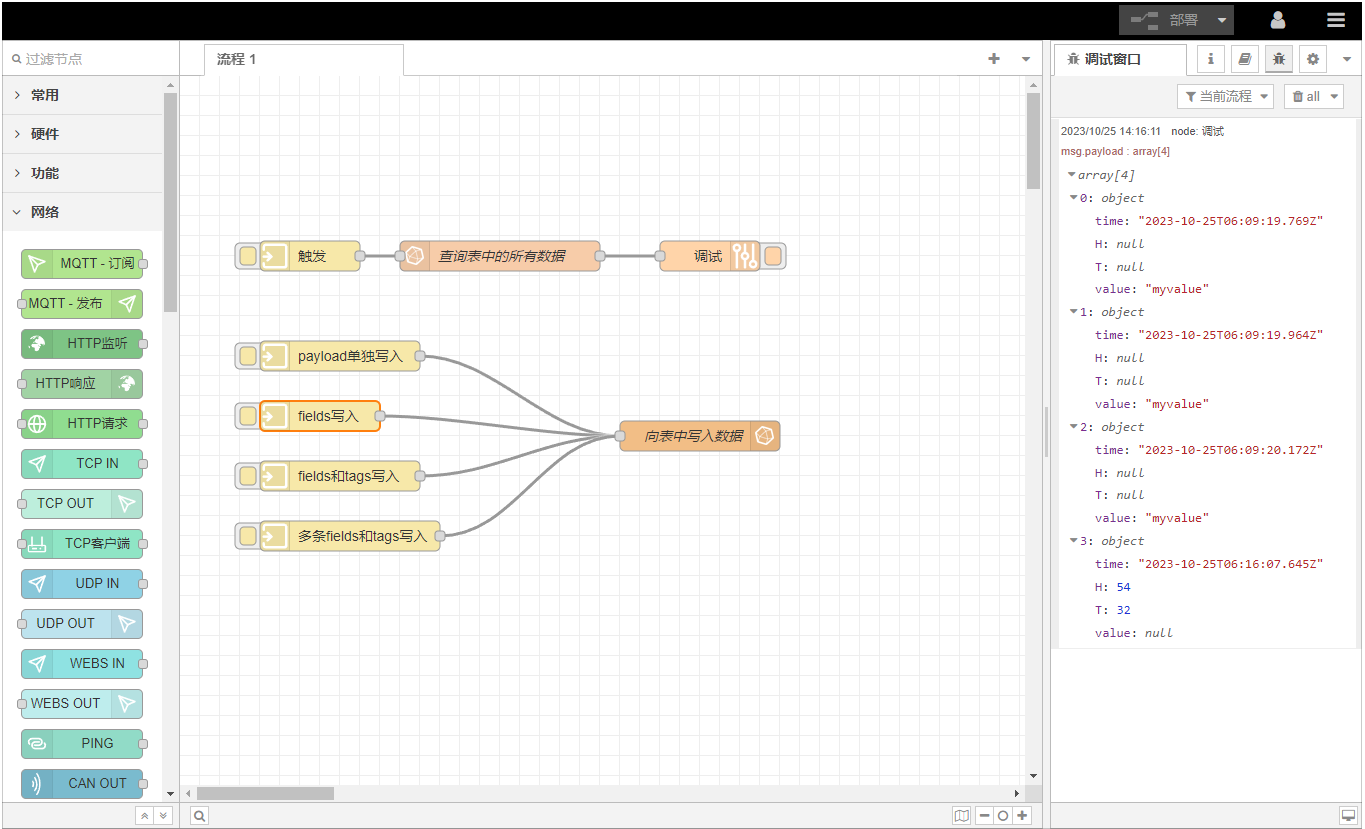Open the main hamburger menu
The height and width of the screenshot is (829, 1365).
click(x=1335, y=20)
